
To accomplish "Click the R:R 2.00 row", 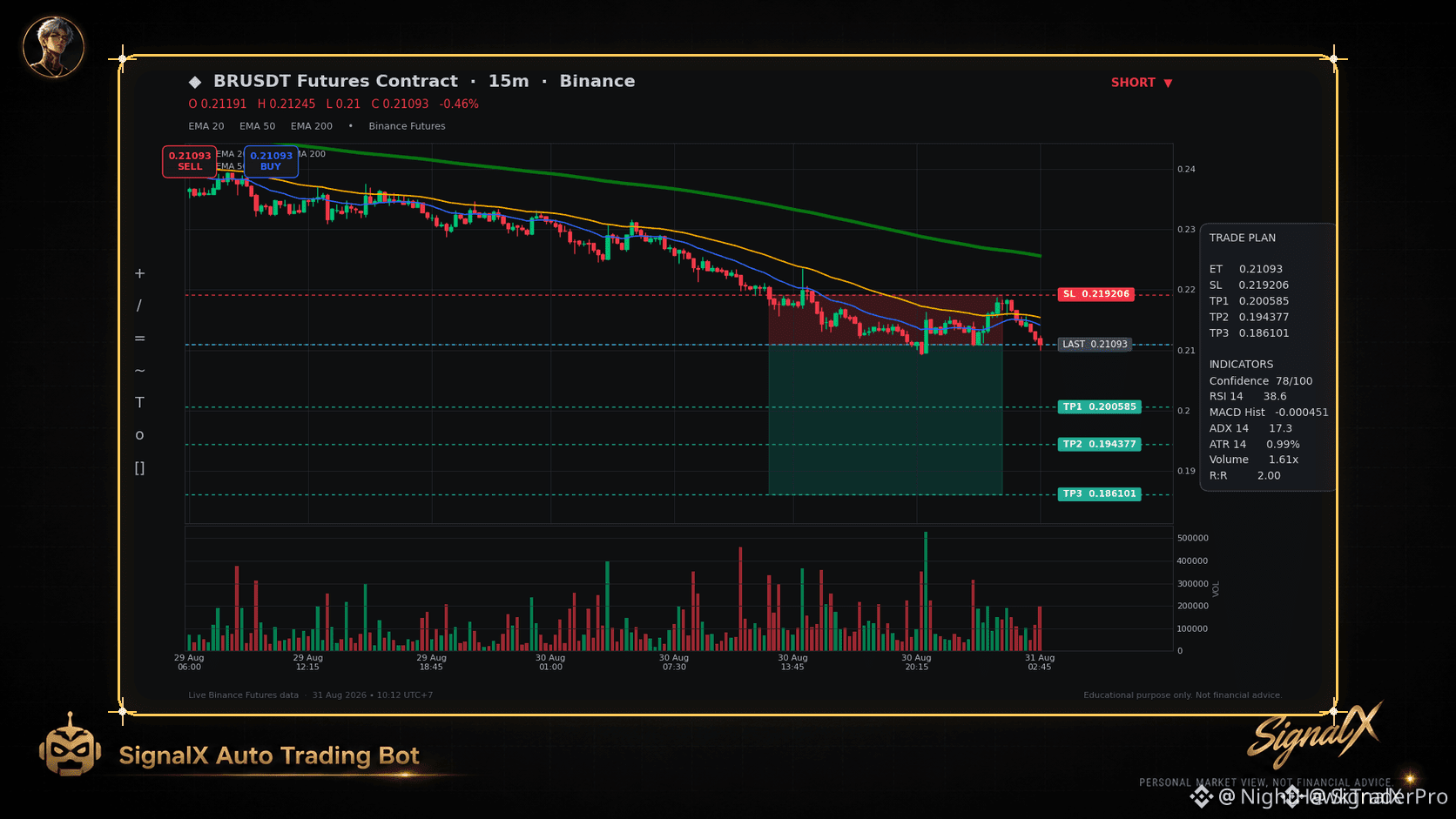I will (1244, 476).
